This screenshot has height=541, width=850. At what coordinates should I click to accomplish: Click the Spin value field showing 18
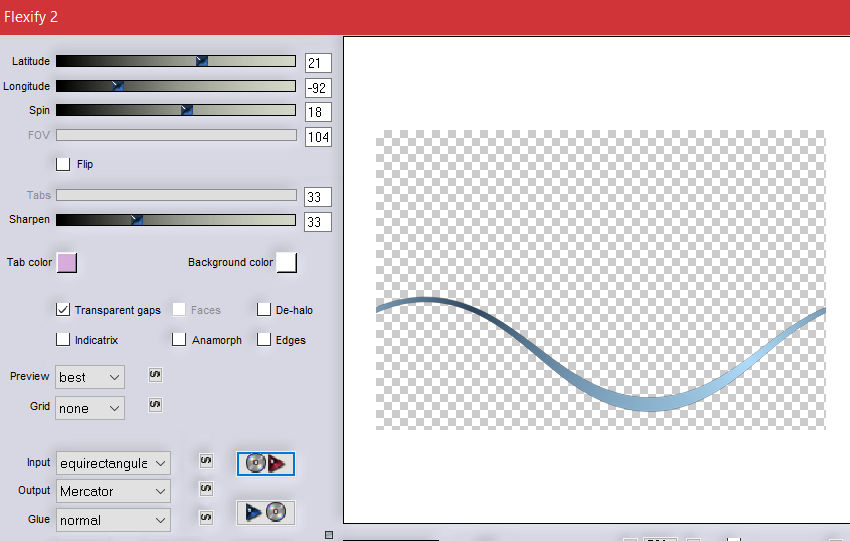[x=318, y=112]
